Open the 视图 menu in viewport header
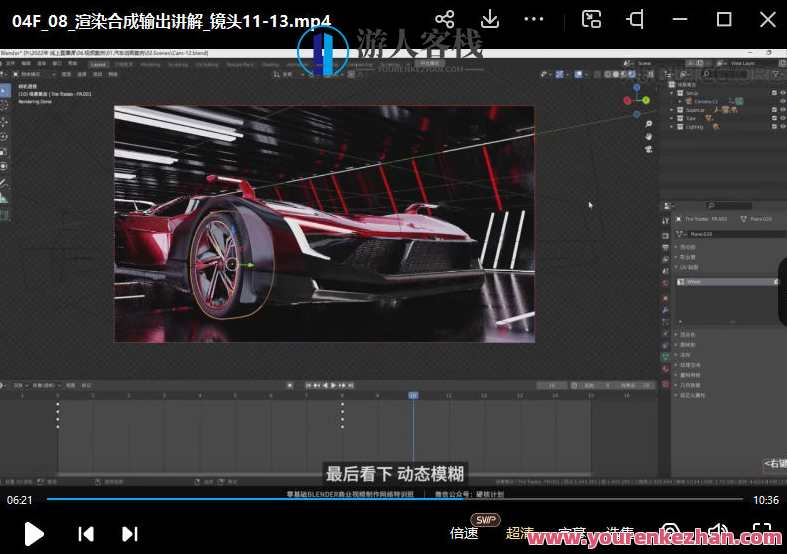 [x=66, y=74]
